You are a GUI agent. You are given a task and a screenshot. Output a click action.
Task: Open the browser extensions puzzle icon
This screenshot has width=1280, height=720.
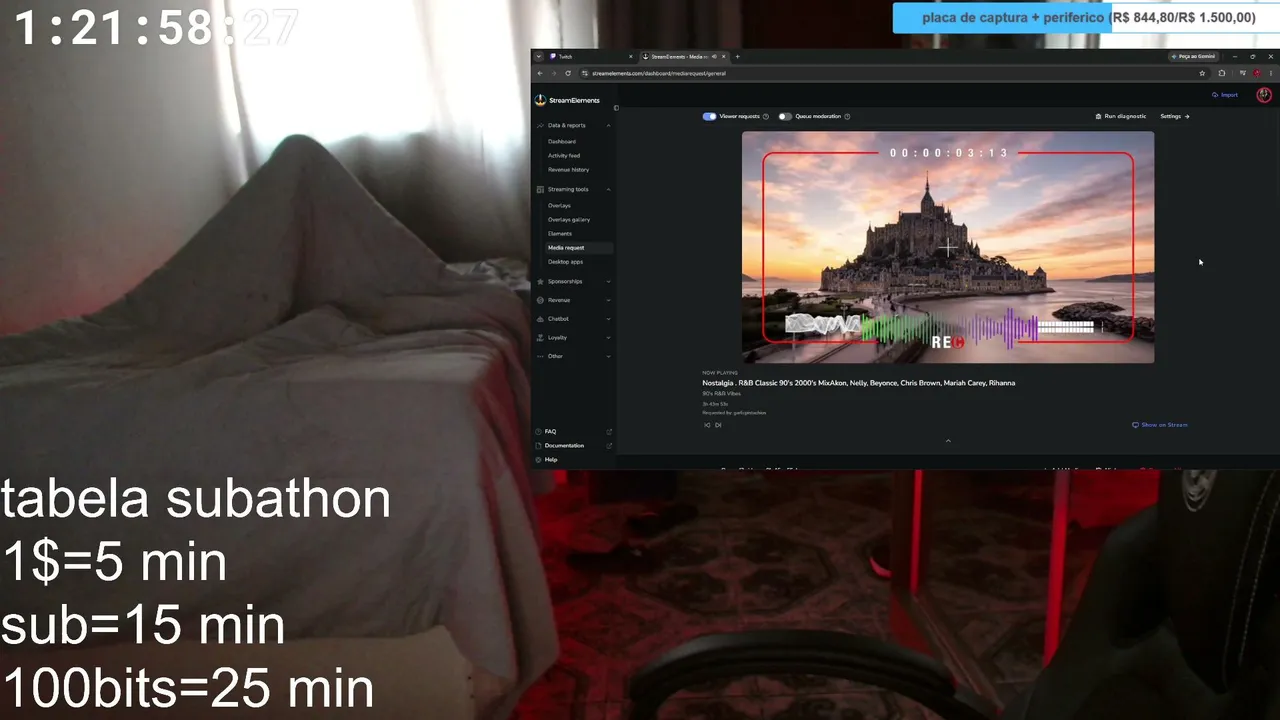pyautogui.click(x=1222, y=73)
